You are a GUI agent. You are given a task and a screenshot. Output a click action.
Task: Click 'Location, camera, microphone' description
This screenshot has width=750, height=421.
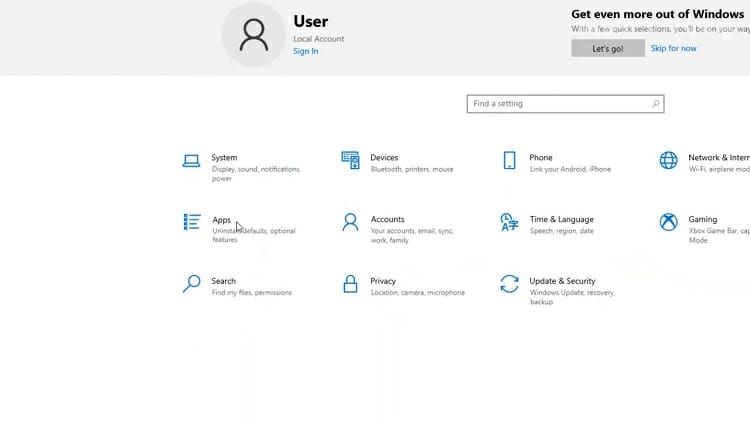coord(418,292)
